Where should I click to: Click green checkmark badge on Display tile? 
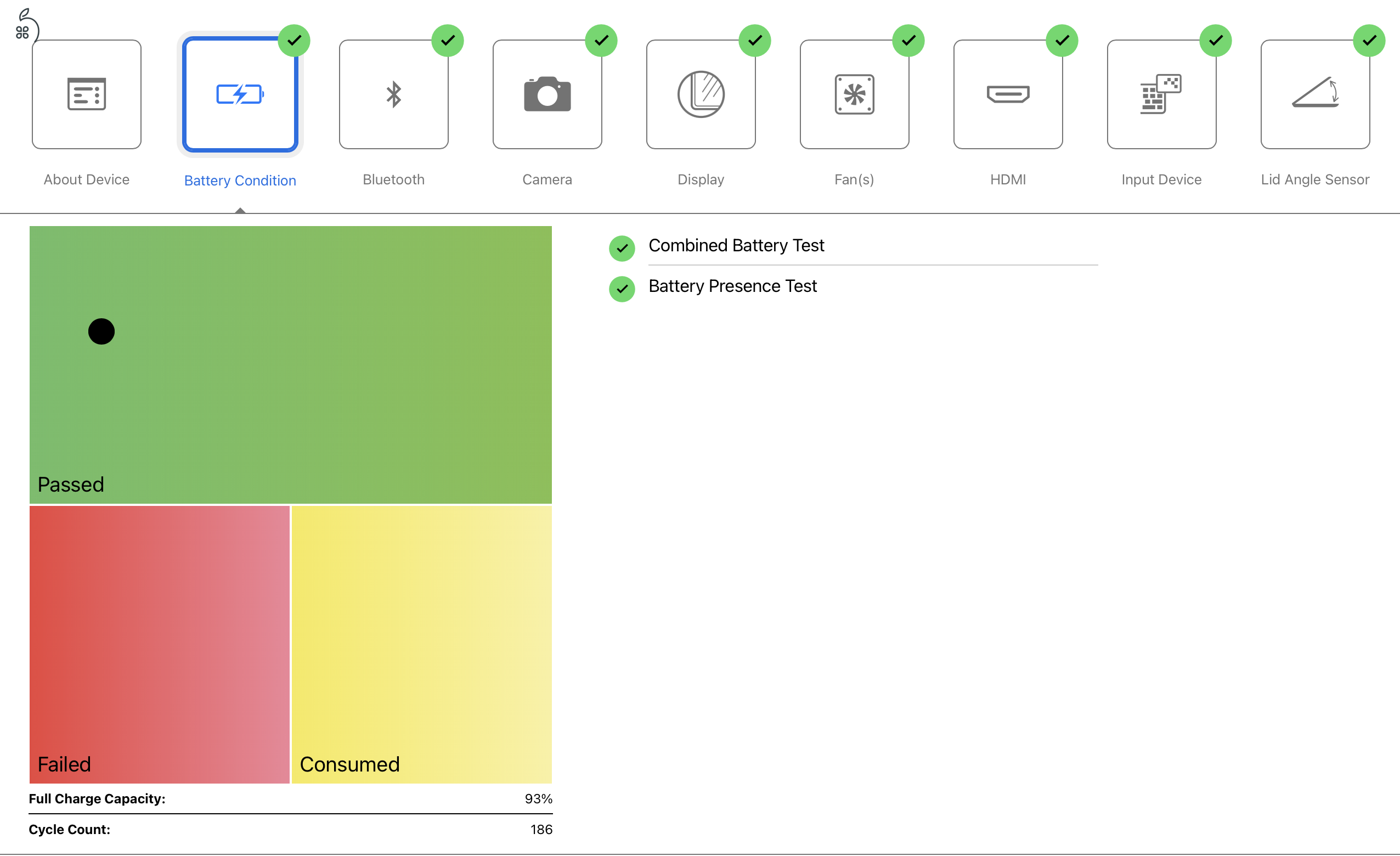(754, 41)
